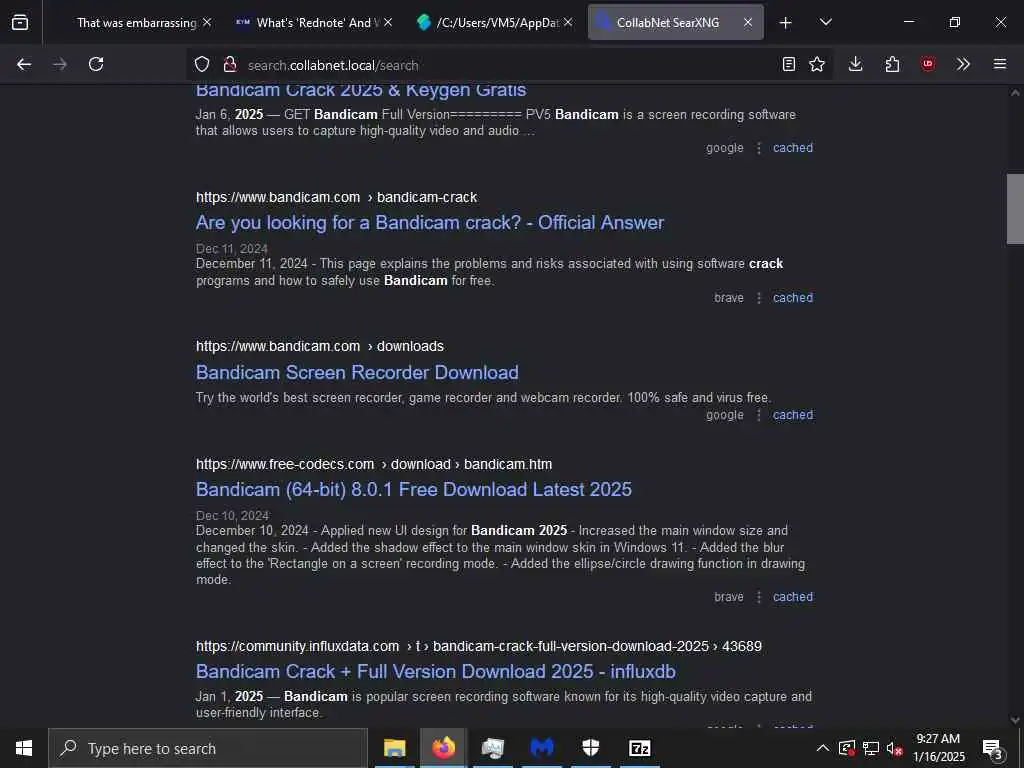Click scrollbar up arrow
Screen dimensions: 1024x768
coord(1015,93)
